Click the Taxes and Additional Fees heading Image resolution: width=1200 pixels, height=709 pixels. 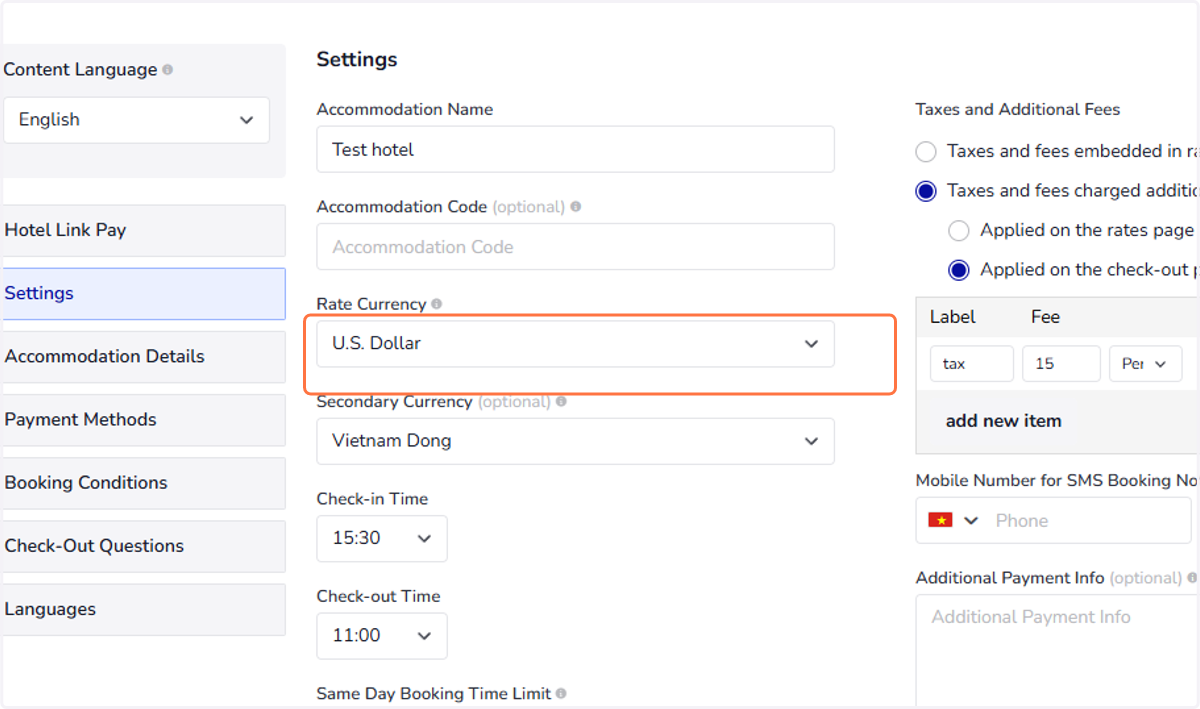coord(1018,110)
